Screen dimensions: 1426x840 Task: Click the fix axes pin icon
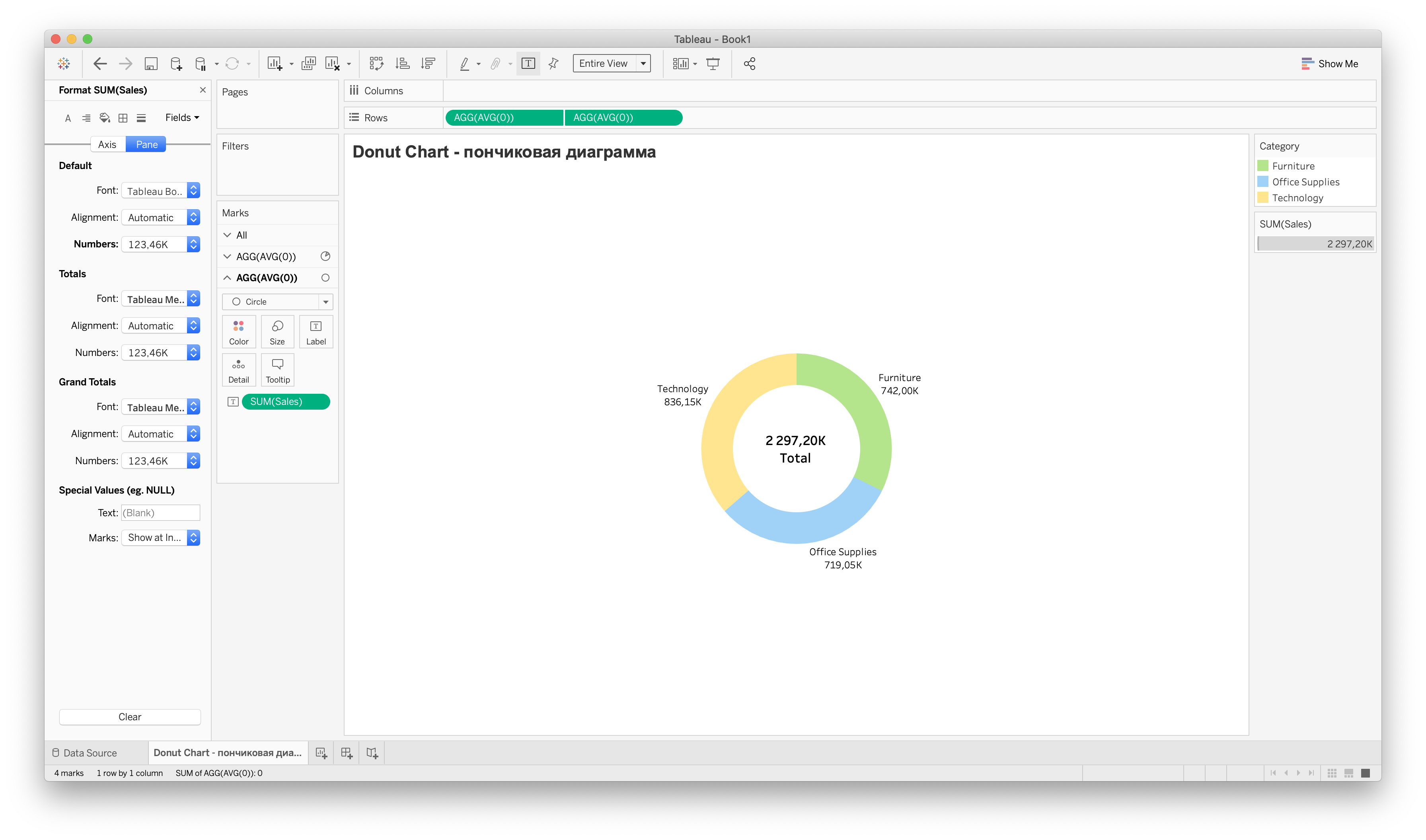(x=553, y=63)
